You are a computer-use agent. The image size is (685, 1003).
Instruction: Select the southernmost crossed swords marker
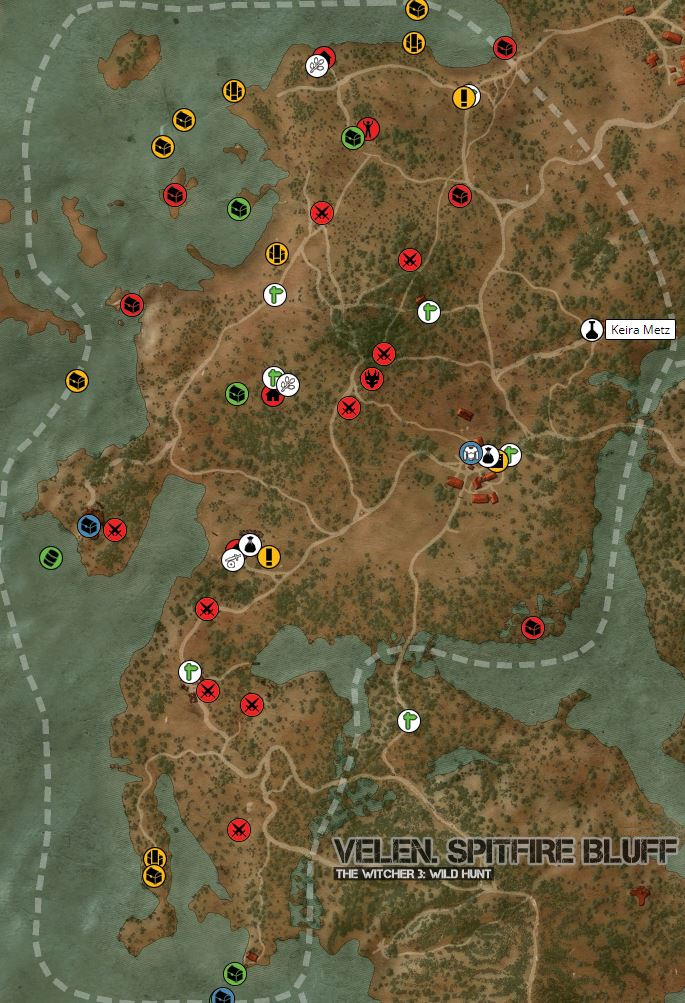[239, 830]
